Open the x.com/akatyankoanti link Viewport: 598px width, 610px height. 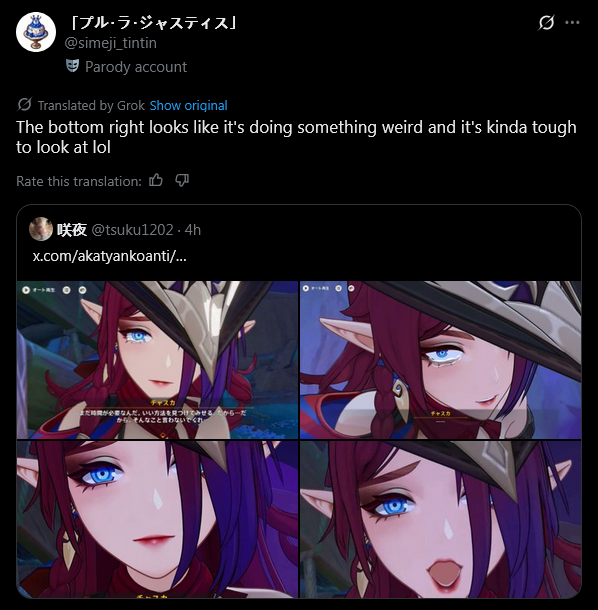click(x=110, y=256)
